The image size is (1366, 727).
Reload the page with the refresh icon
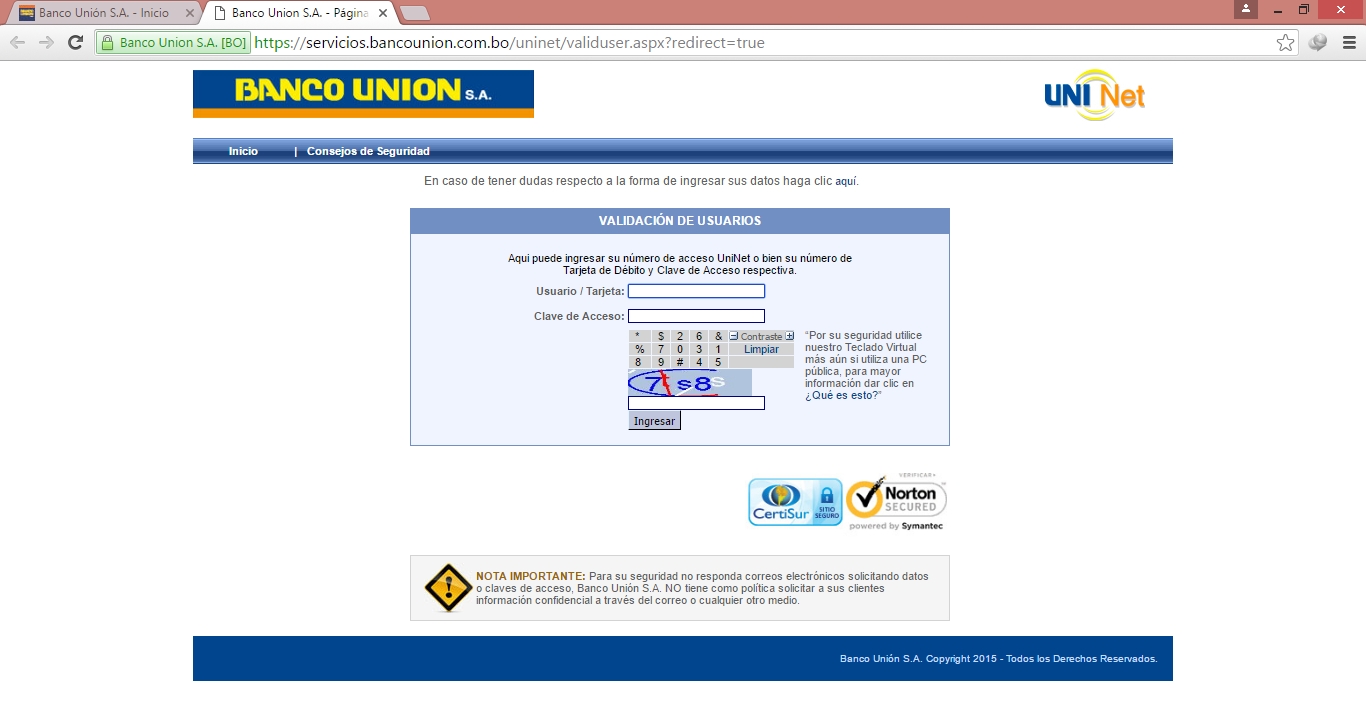[75, 42]
